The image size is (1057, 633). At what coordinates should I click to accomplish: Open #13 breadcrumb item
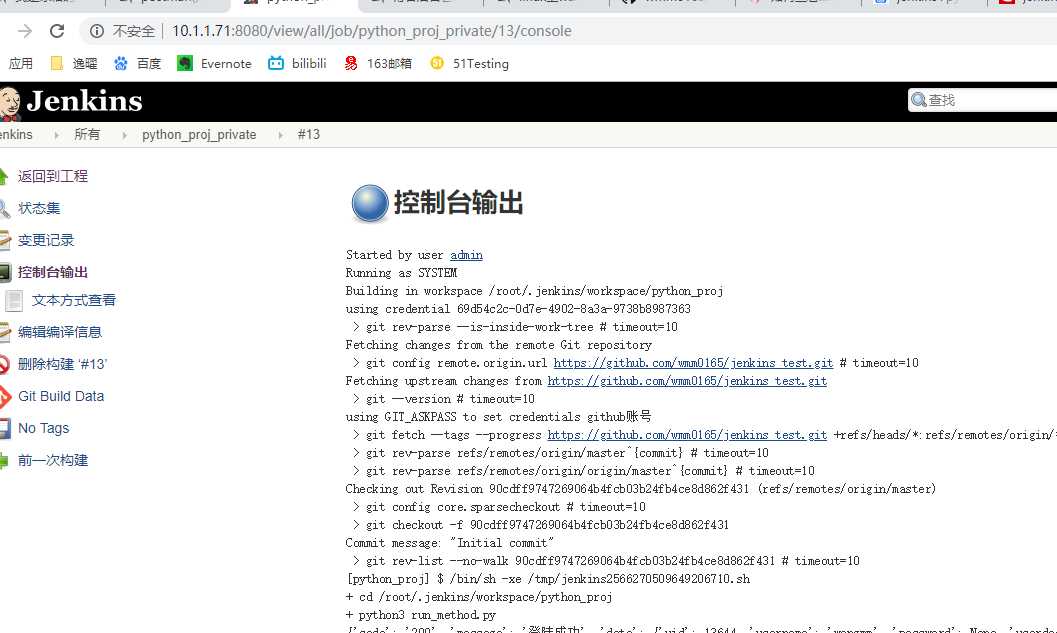(309, 135)
